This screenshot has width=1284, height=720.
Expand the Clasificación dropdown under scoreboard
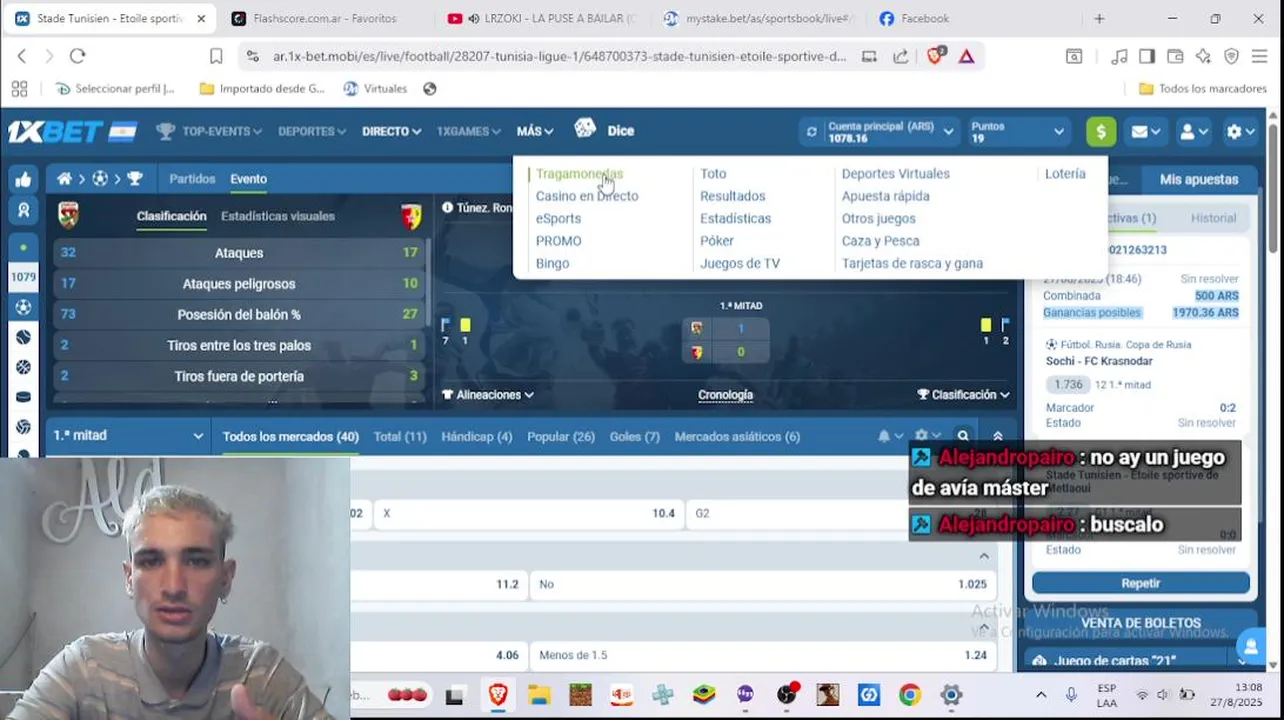pos(964,395)
